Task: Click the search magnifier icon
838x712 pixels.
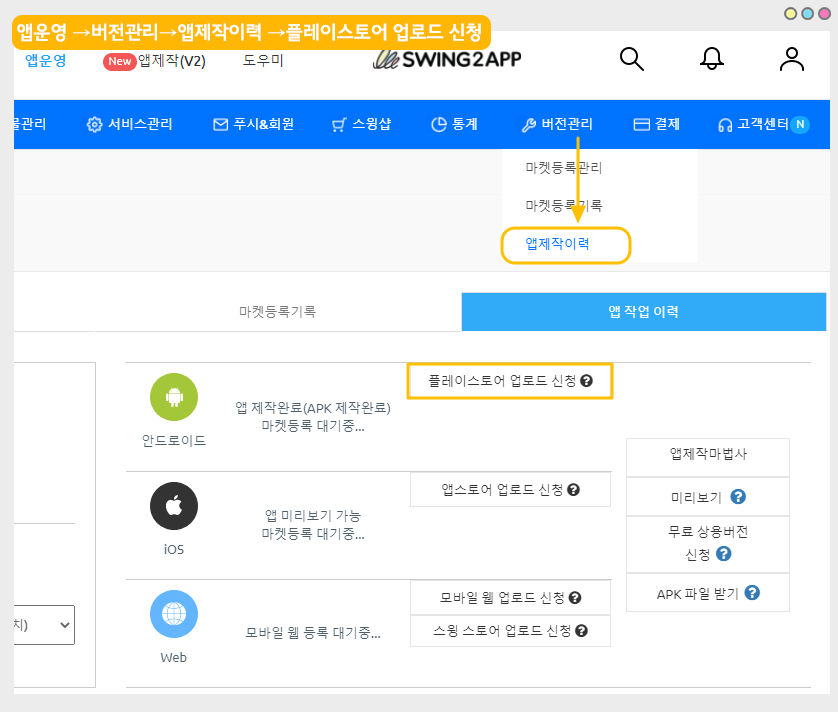Action: pos(632,59)
